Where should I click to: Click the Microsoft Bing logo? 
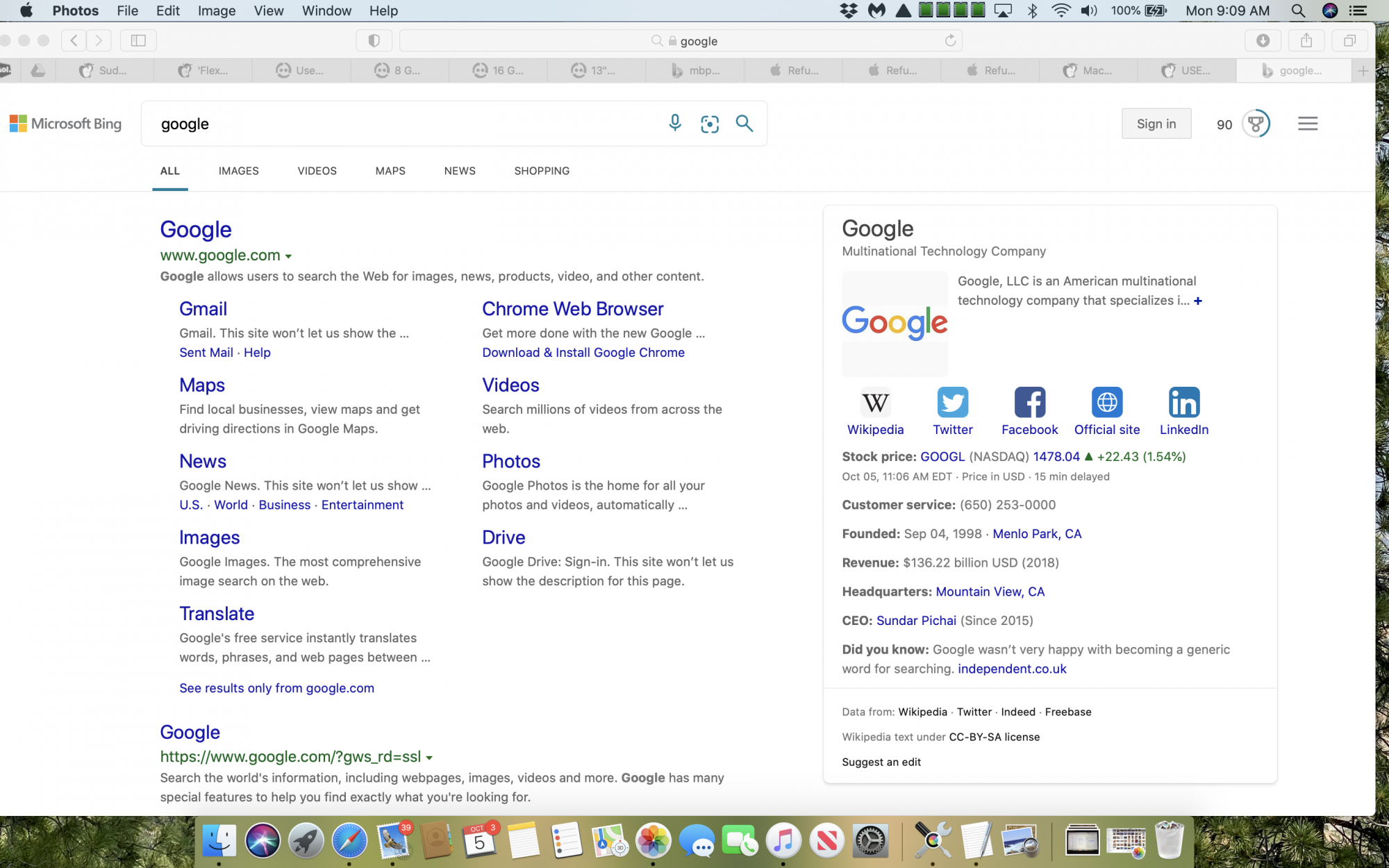click(x=66, y=124)
